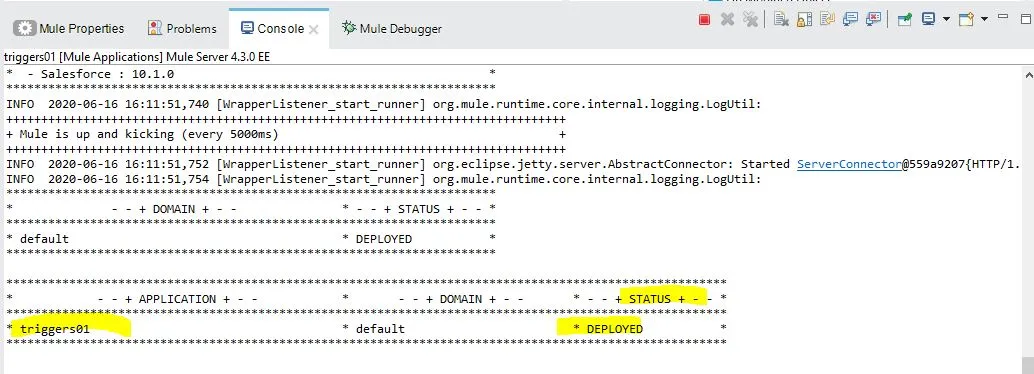Remove the launch with gray X icon
This screenshot has height=374, width=1034.
tap(727, 20)
